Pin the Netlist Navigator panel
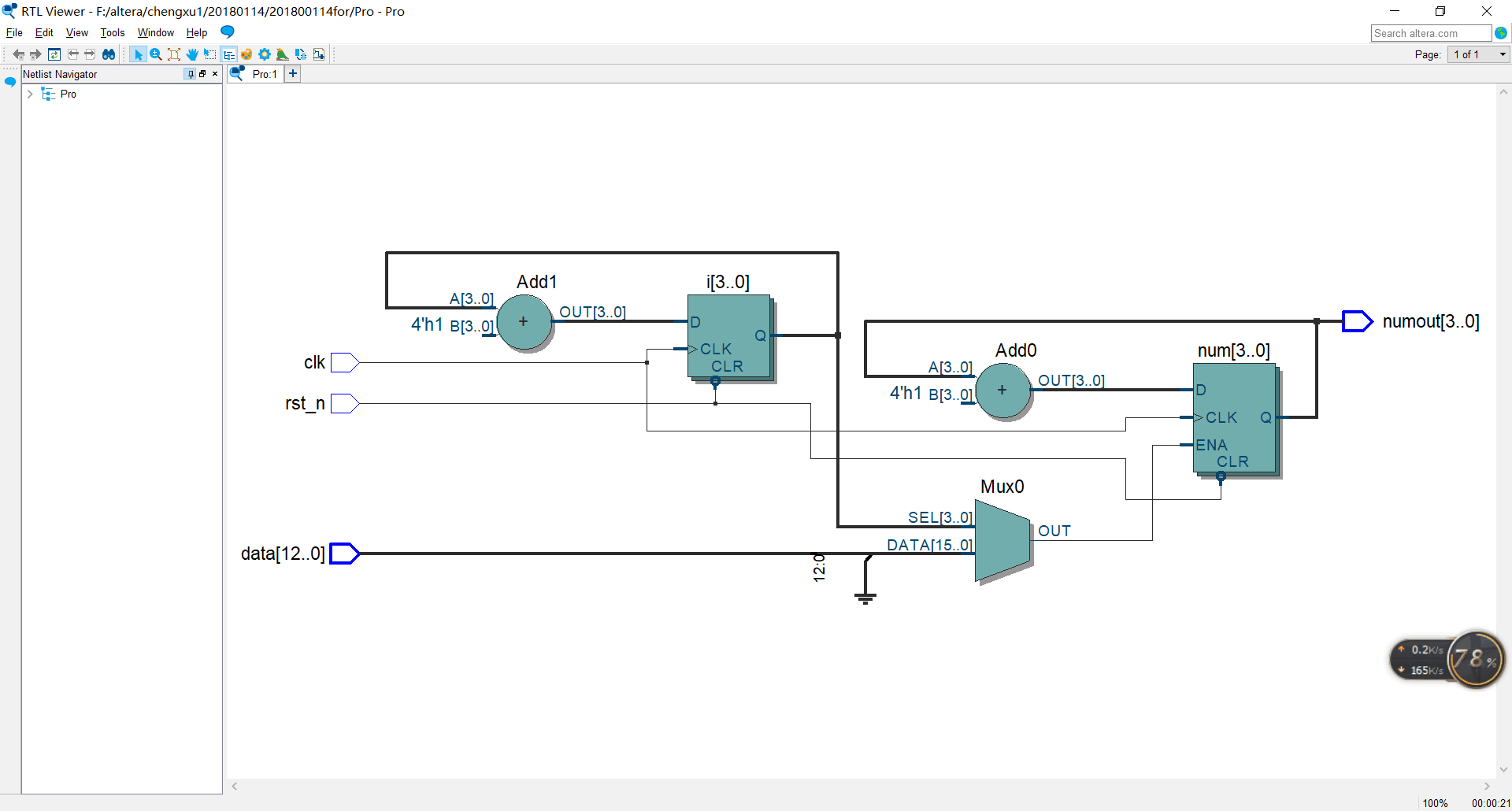The width and height of the screenshot is (1512, 811). [190, 74]
